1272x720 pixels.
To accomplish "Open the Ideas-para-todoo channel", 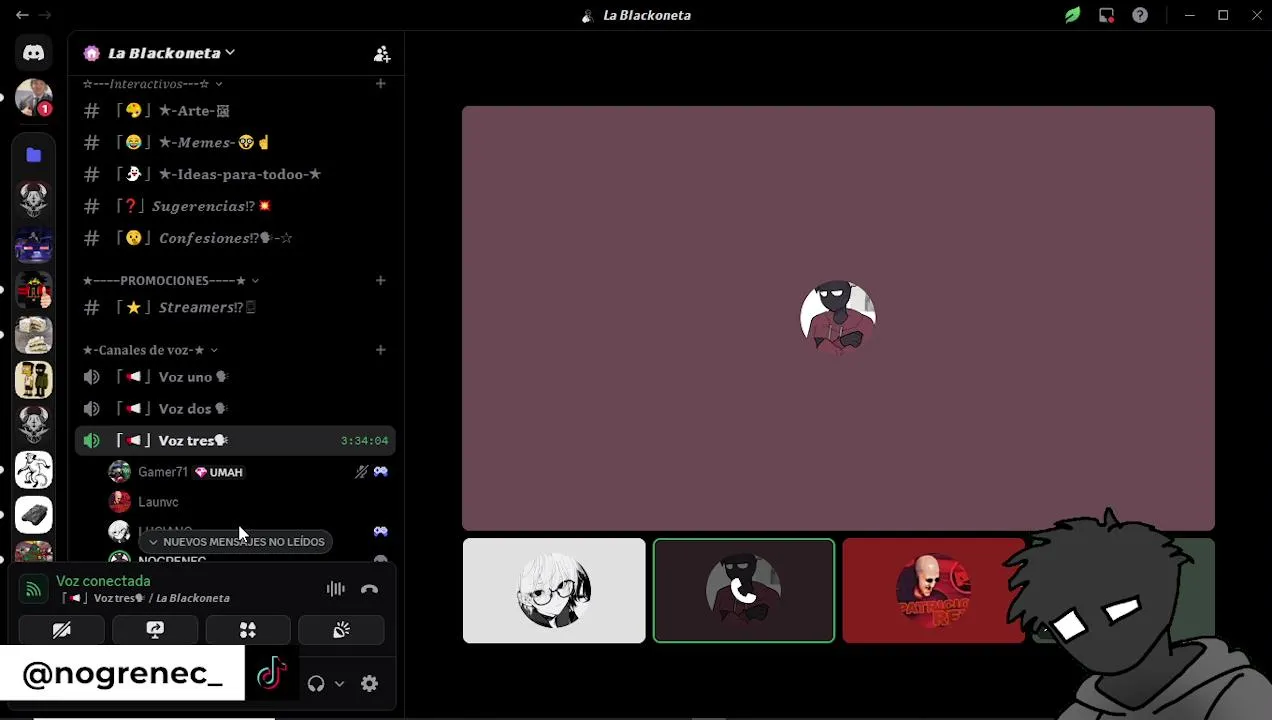I will click(x=236, y=175).
